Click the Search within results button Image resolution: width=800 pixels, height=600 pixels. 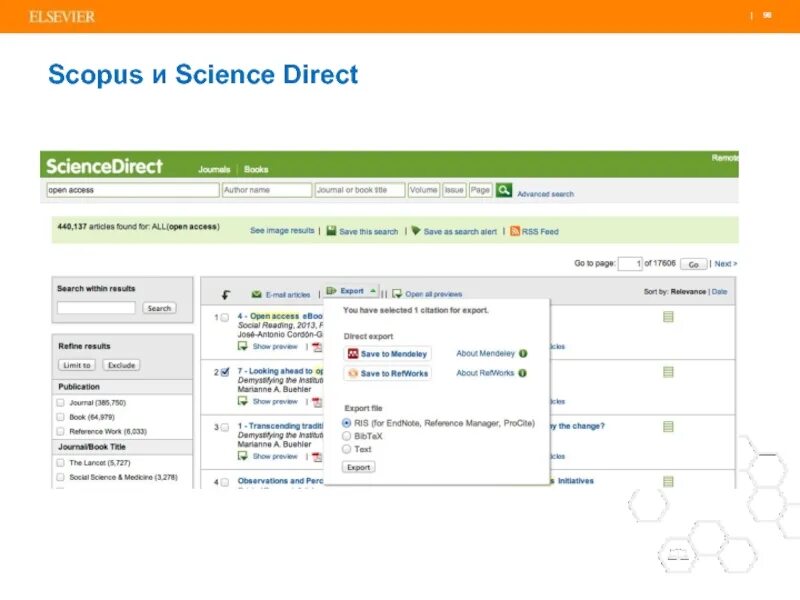point(159,308)
